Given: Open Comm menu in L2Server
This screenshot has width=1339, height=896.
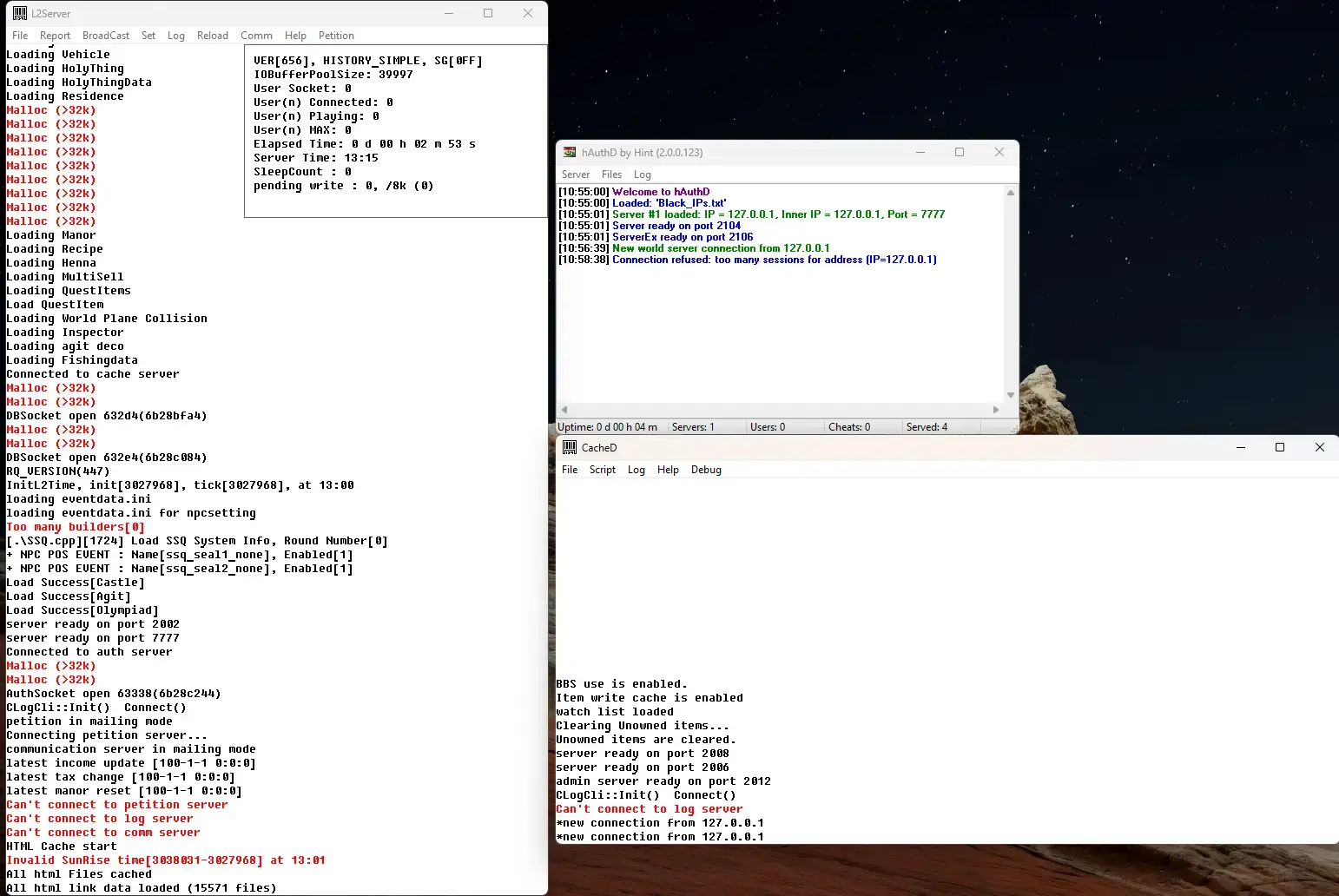Looking at the screenshot, I should pos(256,36).
